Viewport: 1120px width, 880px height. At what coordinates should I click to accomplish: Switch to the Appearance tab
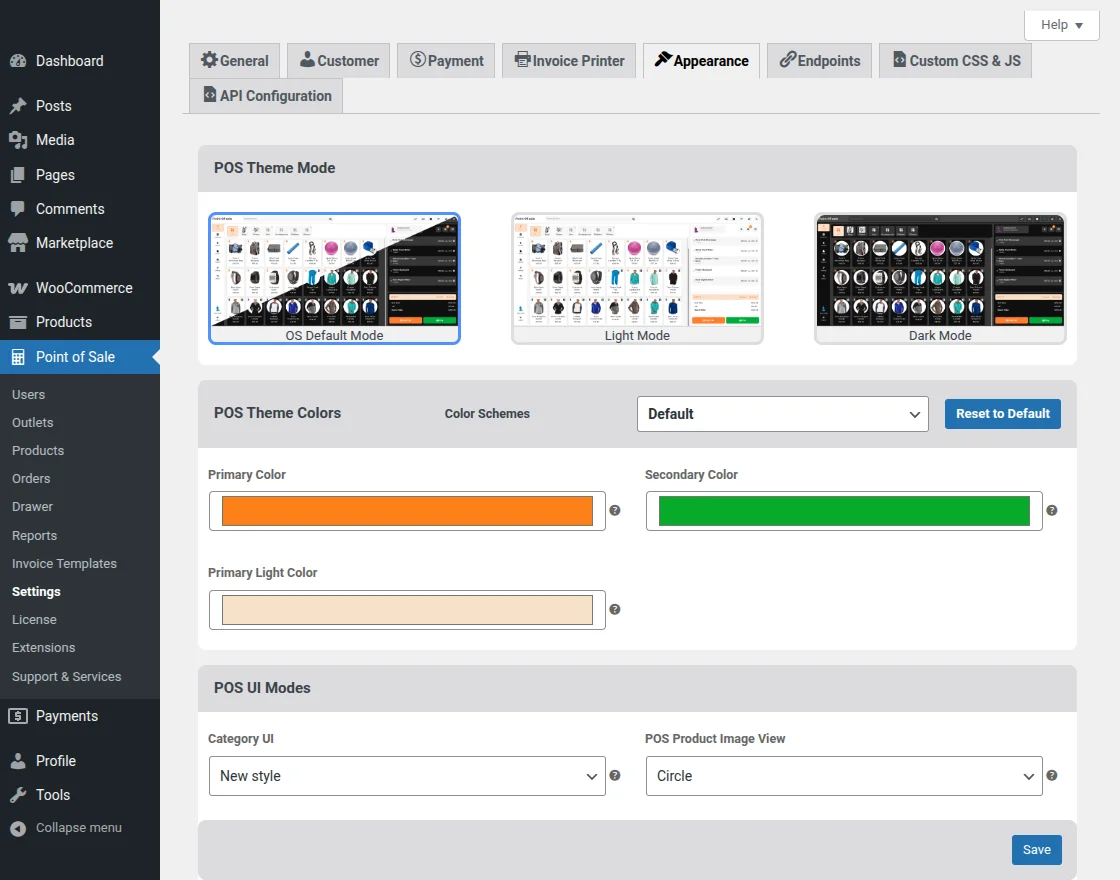click(701, 61)
